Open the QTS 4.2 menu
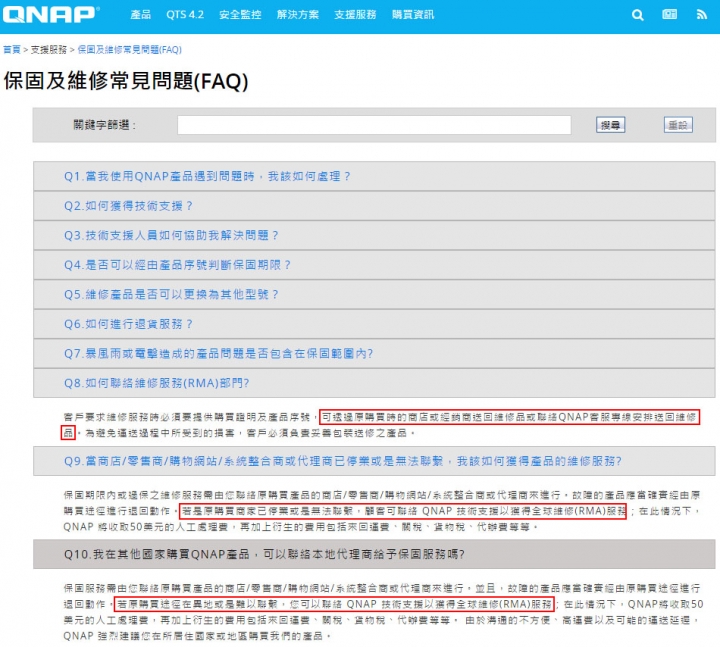Image resolution: width=720 pixels, height=647 pixels. (x=185, y=15)
